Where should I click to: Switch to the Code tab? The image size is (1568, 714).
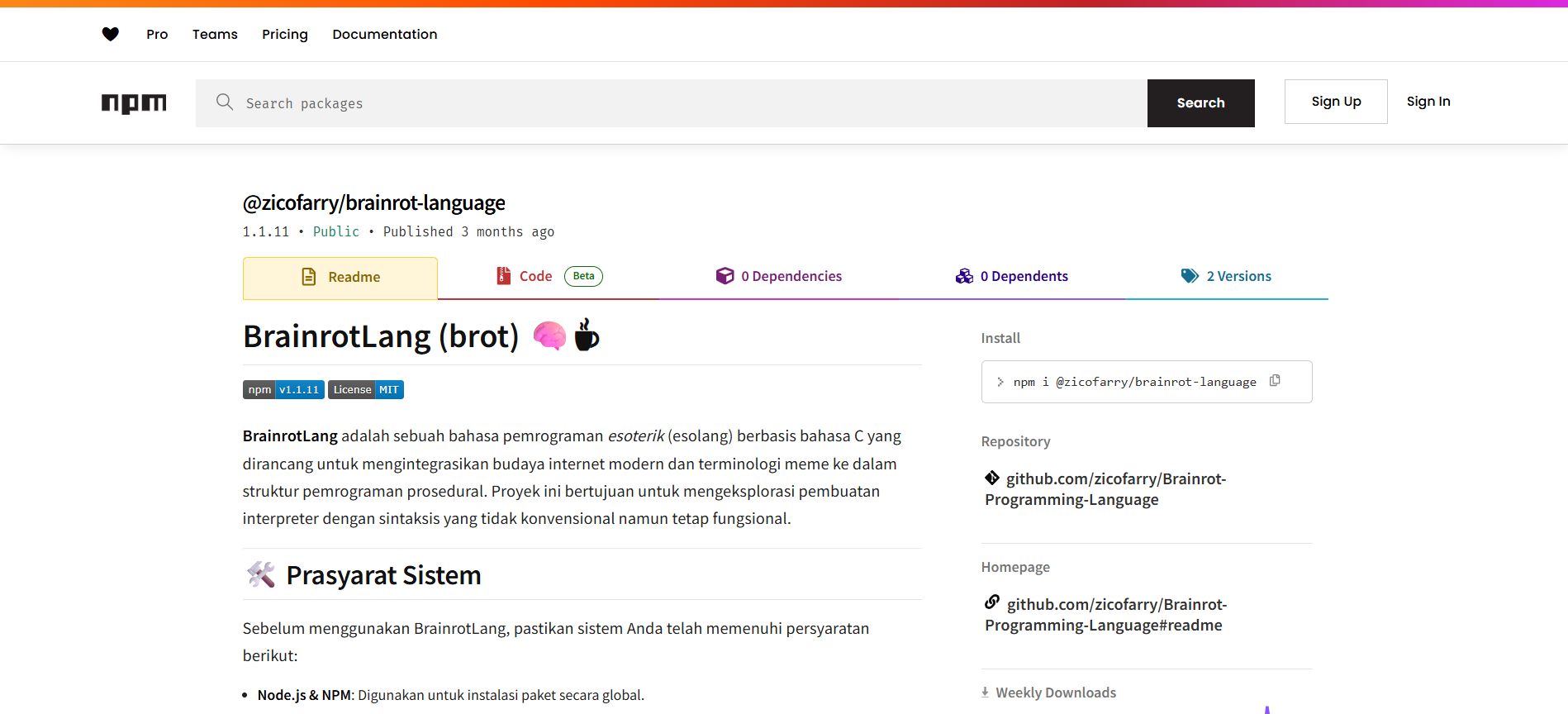click(x=549, y=277)
